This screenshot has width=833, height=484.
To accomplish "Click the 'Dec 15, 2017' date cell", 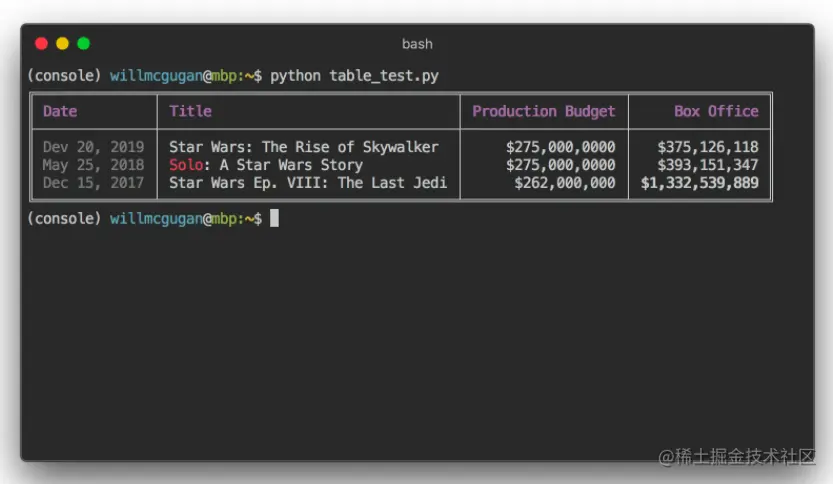I will coord(94,183).
